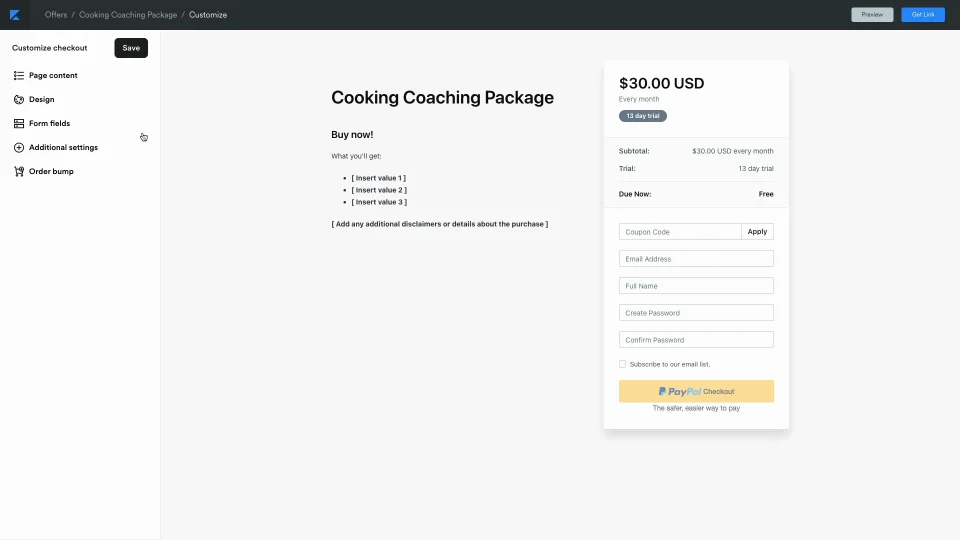Click the What you'll get text
The height and width of the screenshot is (540, 960).
356,156
